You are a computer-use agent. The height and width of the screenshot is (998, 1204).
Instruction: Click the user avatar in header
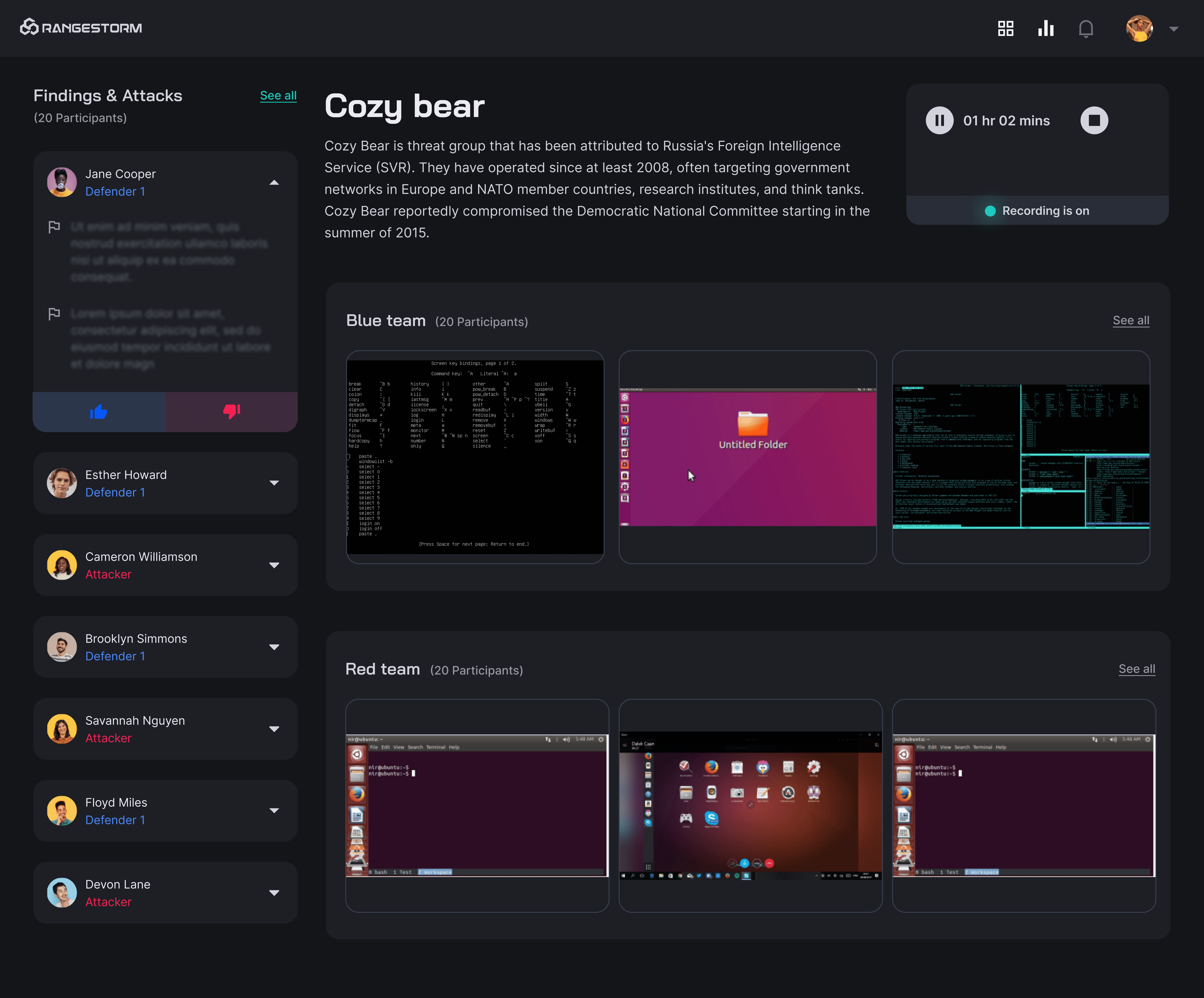coord(1139,28)
